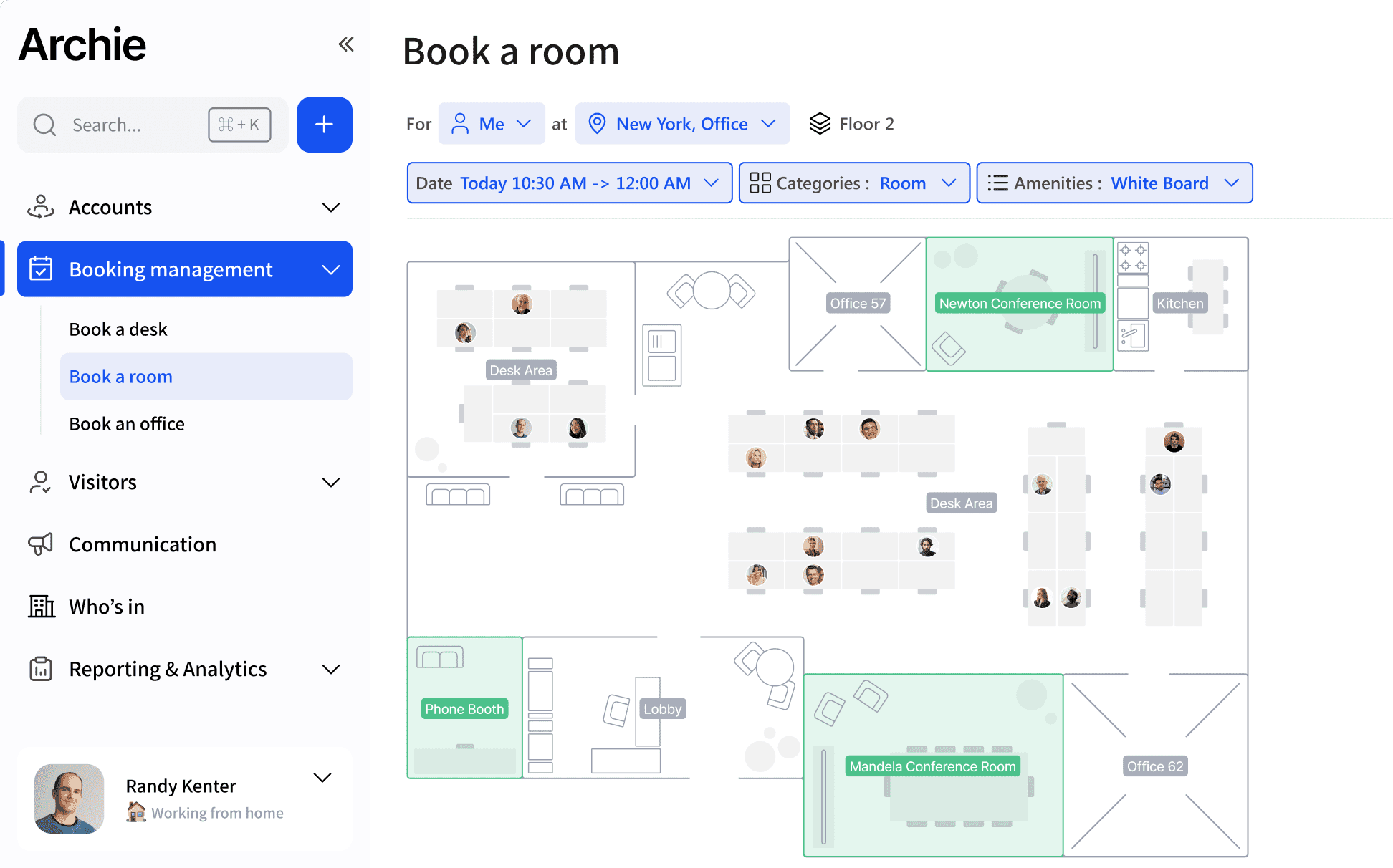Select Mandela Conference Room on the map
This screenshot has height=868, width=1393.
(x=932, y=766)
